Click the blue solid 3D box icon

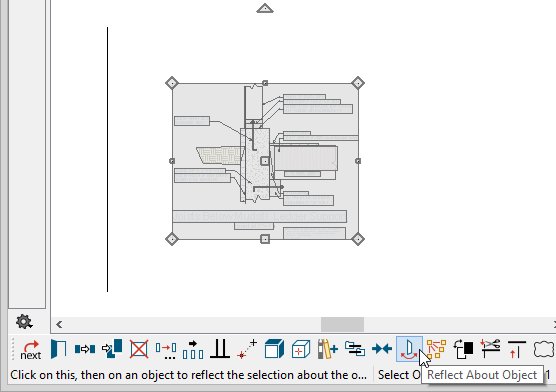coord(274,349)
